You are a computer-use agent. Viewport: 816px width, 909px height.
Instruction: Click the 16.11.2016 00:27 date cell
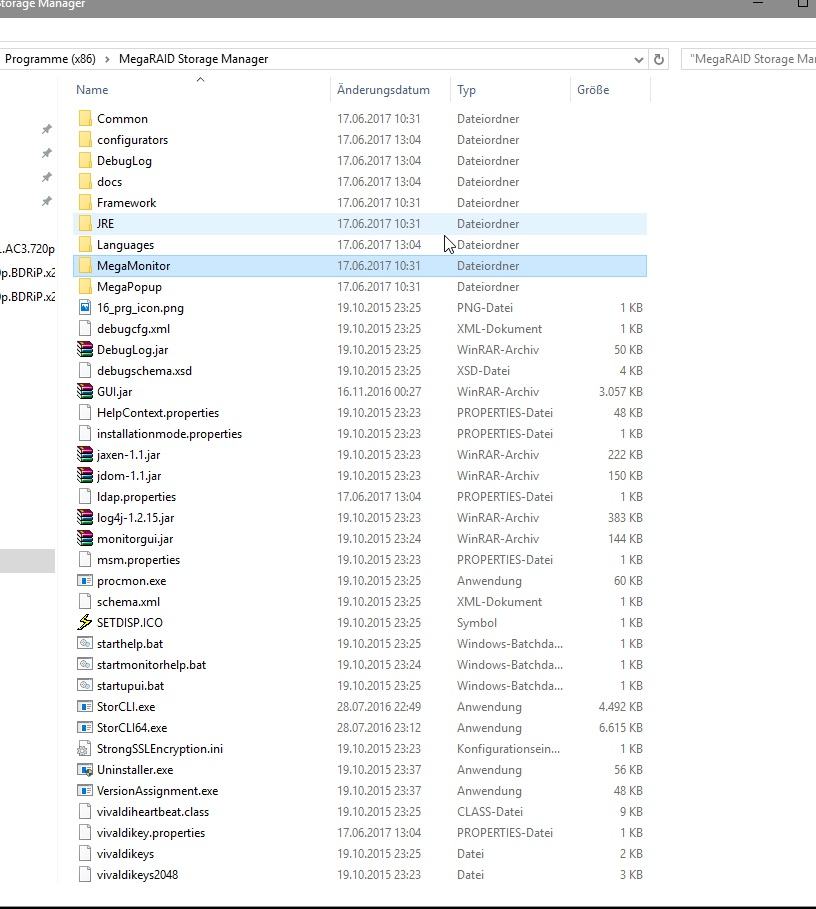click(x=379, y=392)
